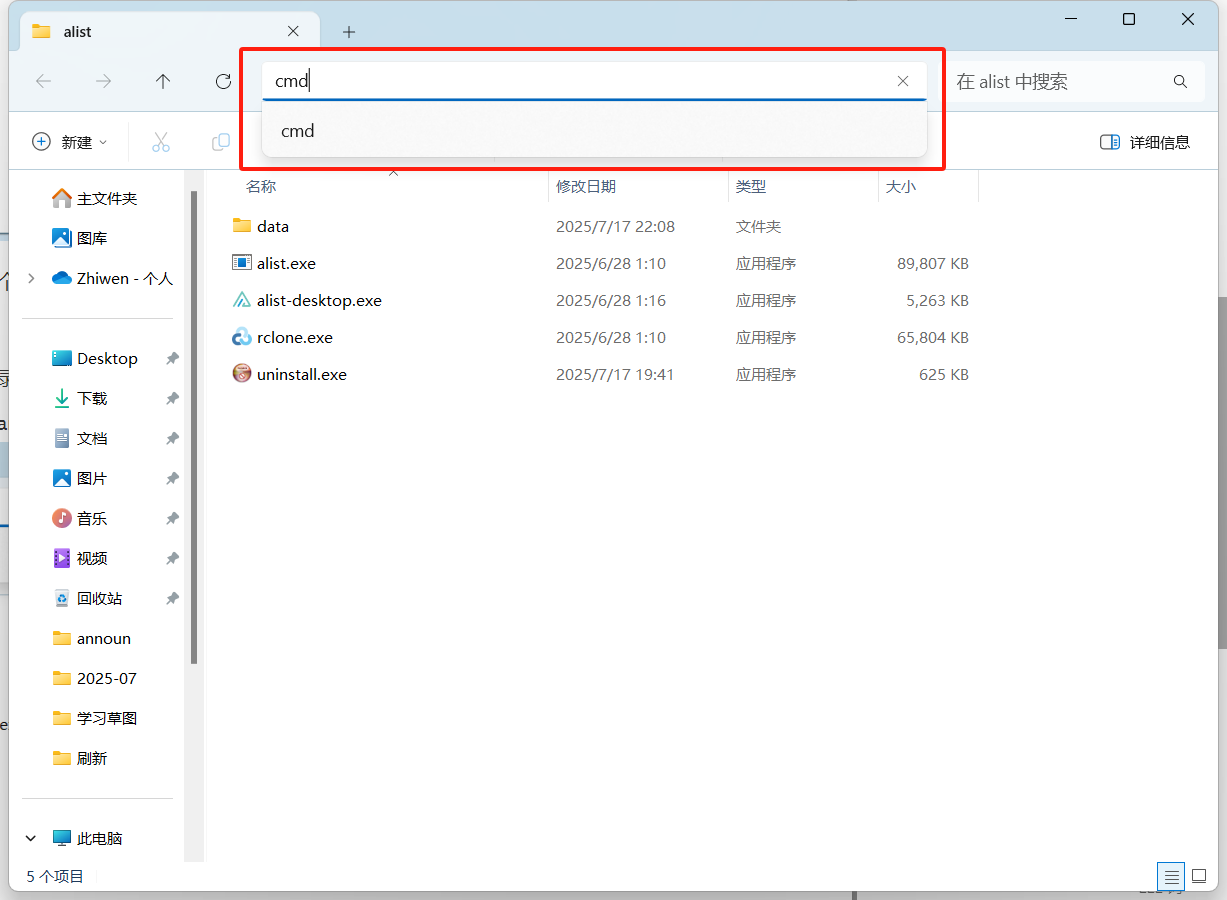Image resolution: width=1227 pixels, height=900 pixels.
Task: Clear the address bar with X
Action: click(903, 81)
